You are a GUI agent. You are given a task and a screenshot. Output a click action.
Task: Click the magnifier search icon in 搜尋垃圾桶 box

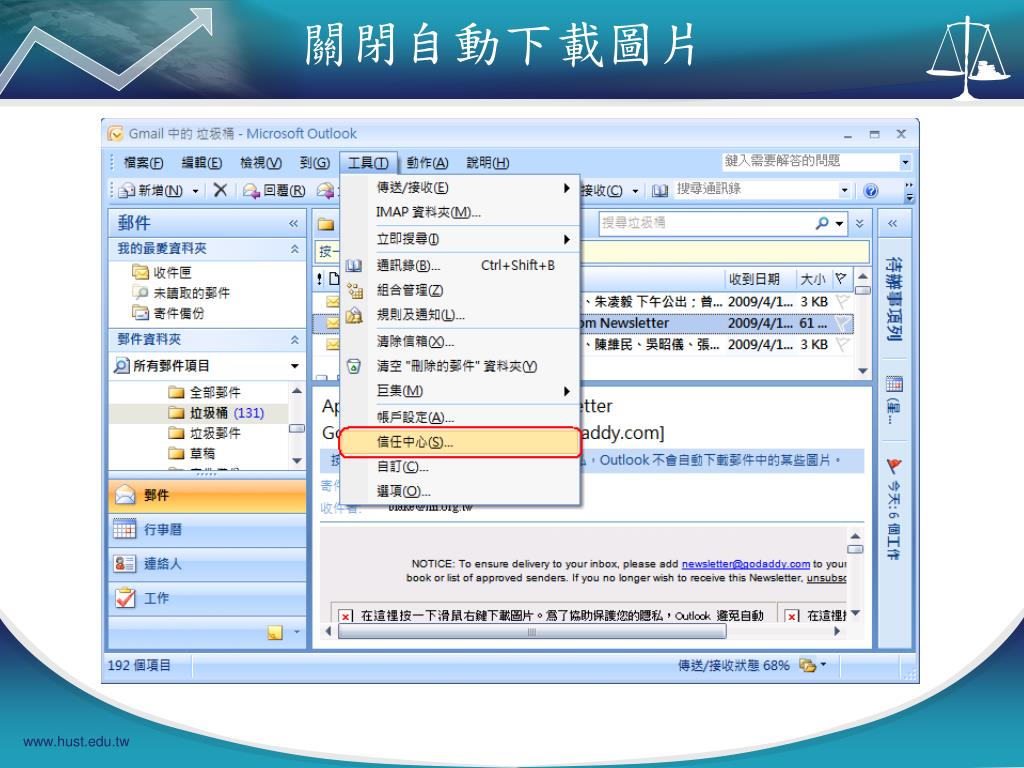pos(822,223)
